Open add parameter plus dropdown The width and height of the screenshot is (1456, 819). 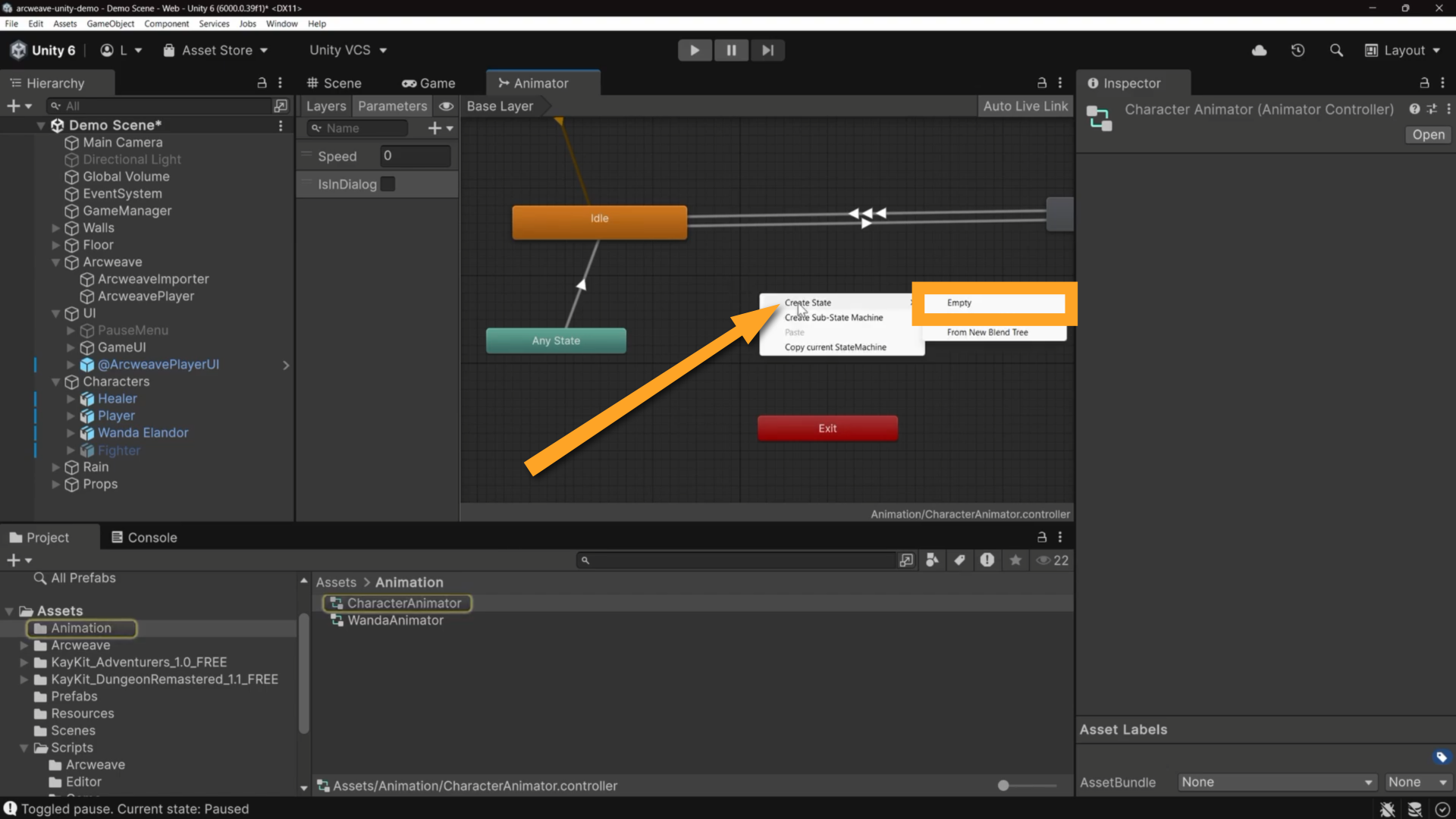click(x=440, y=128)
